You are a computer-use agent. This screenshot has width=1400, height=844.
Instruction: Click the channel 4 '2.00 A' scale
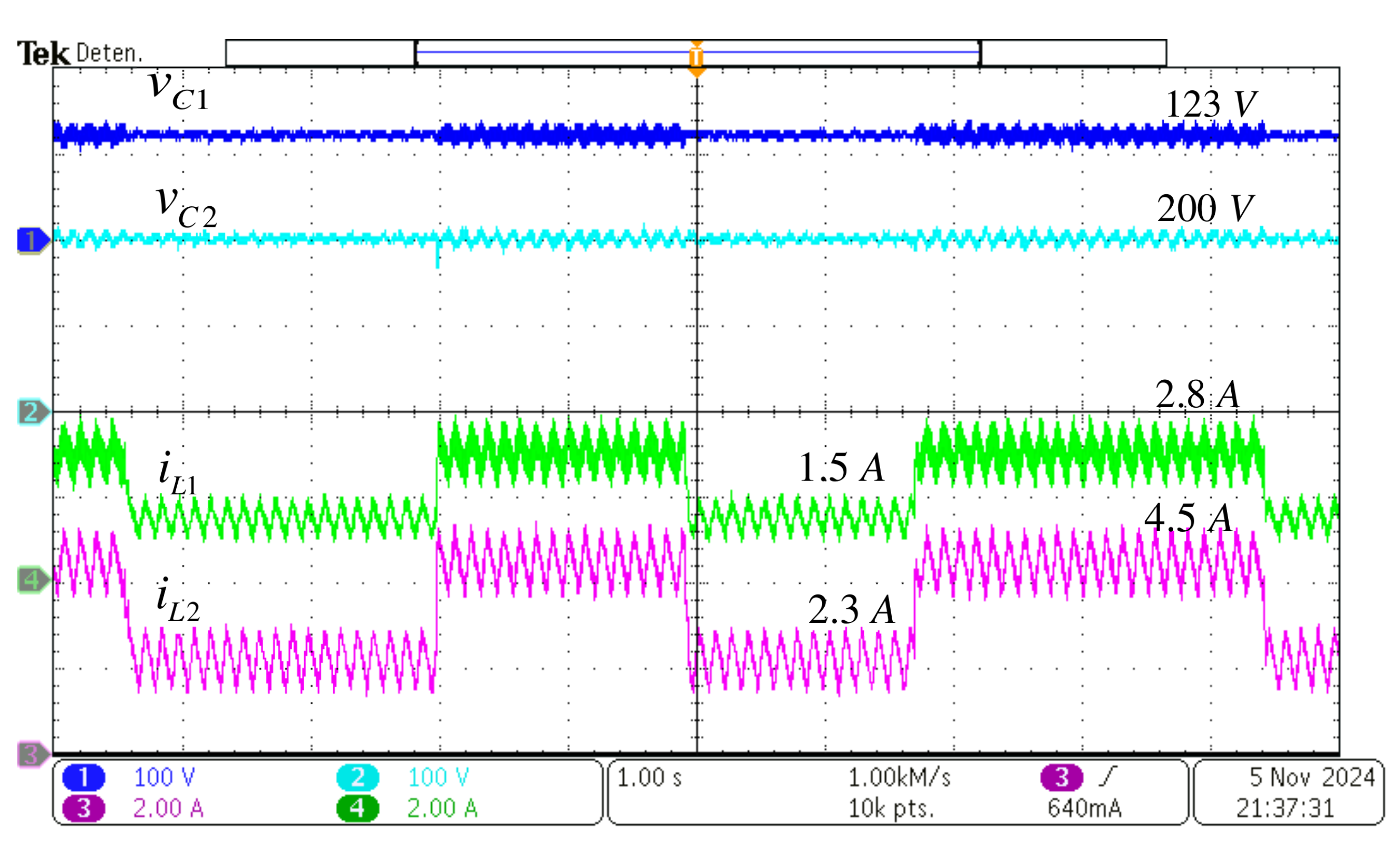pos(442,808)
